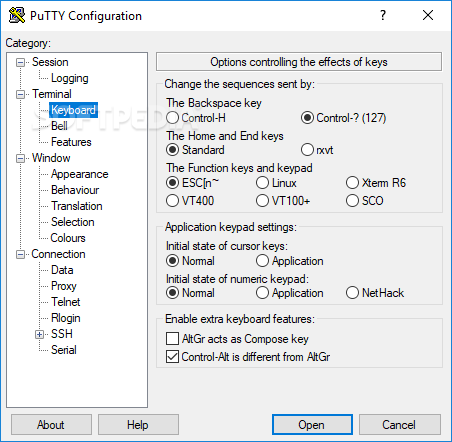Click the Open button
Screen dimensions: 452x442
pos(312,425)
